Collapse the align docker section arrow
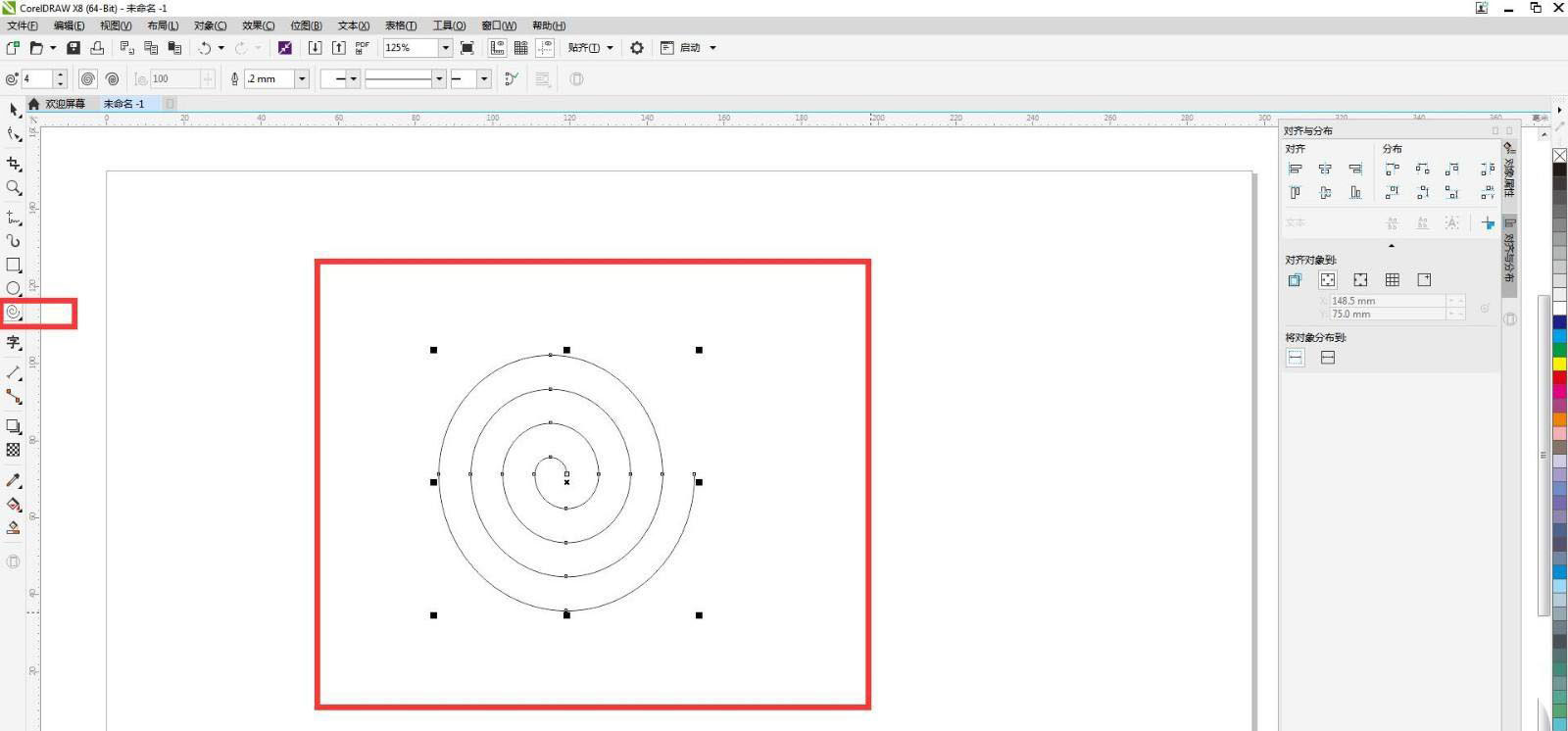The width and height of the screenshot is (1568, 731). [x=1392, y=245]
